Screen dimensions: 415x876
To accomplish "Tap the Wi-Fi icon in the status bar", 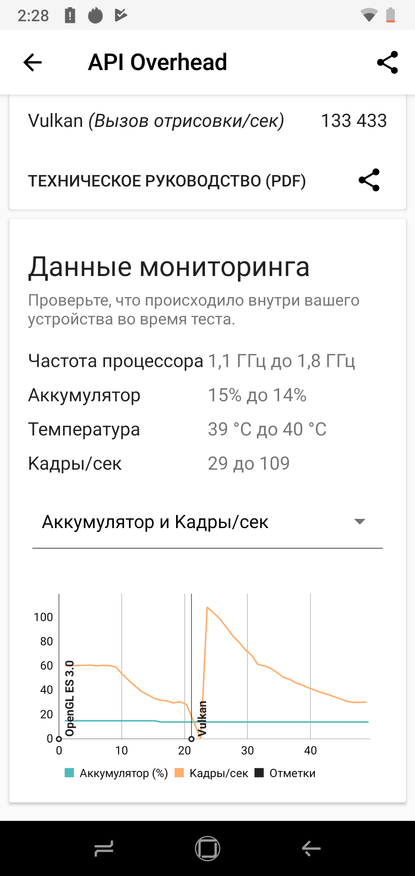I will point(369,15).
